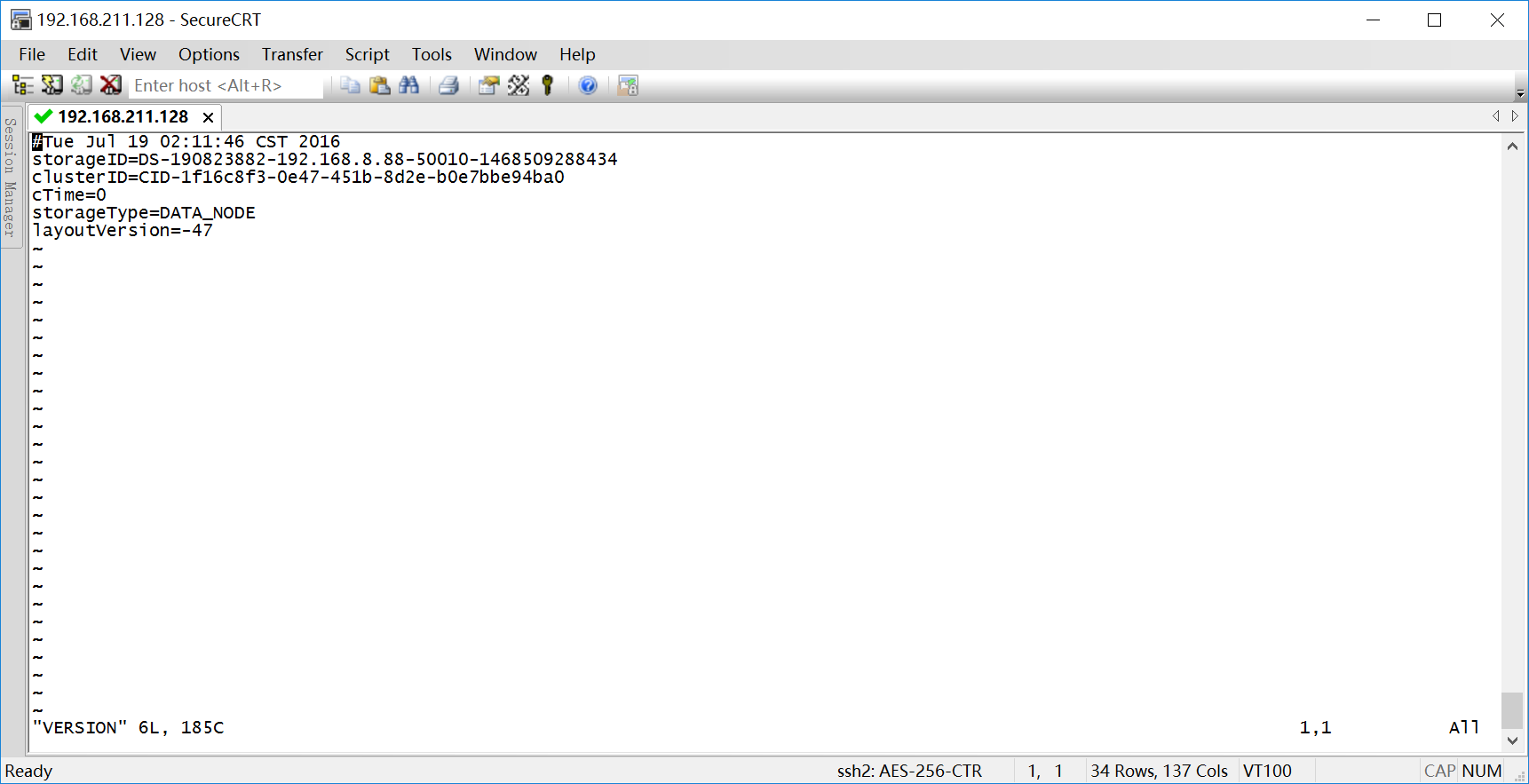Click the Ready status text
Image resolution: width=1529 pixels, height=784 pixels.
click(28, 771)
